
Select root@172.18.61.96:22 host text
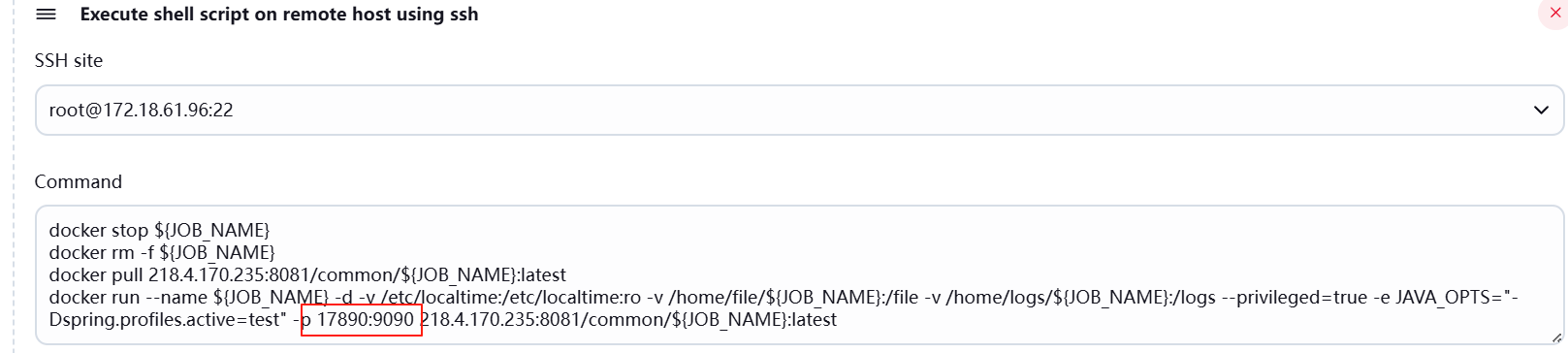(x=141, y=110)
